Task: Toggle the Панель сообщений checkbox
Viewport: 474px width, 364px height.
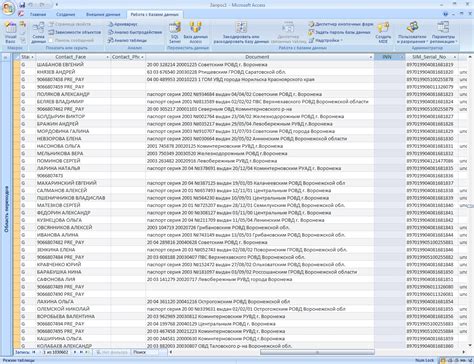Action: 51,40
